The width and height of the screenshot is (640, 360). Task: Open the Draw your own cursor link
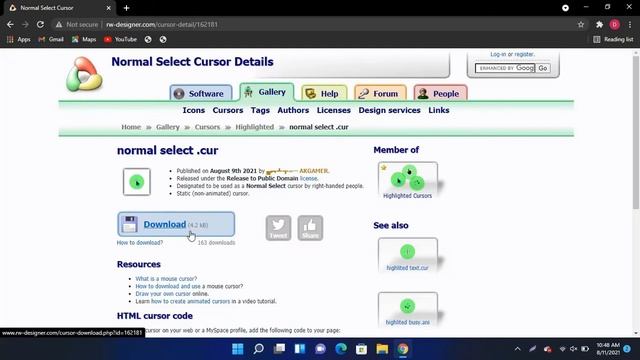[163, 293]
